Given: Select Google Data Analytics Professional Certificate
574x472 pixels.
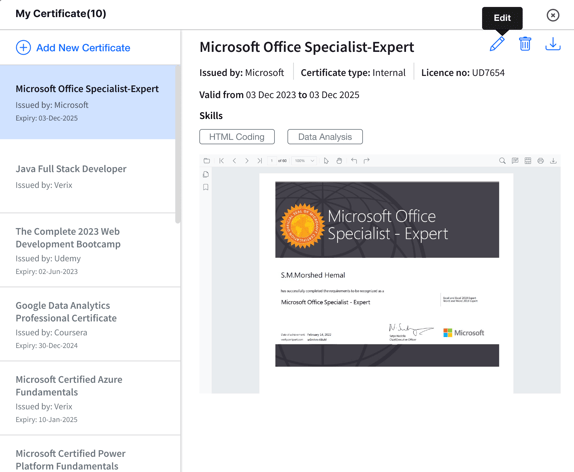Looking at the screenshot, I should [90, 324].
